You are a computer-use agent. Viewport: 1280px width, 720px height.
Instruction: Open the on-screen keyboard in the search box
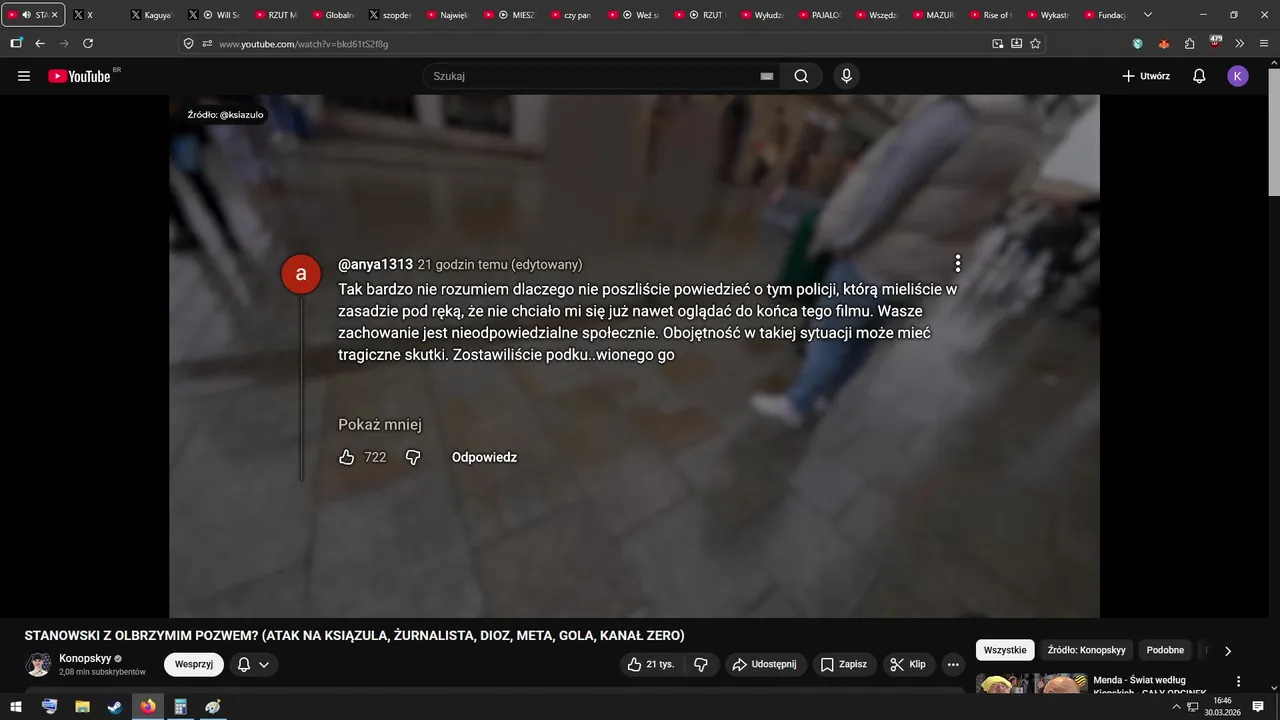click(x=767, y=76)
